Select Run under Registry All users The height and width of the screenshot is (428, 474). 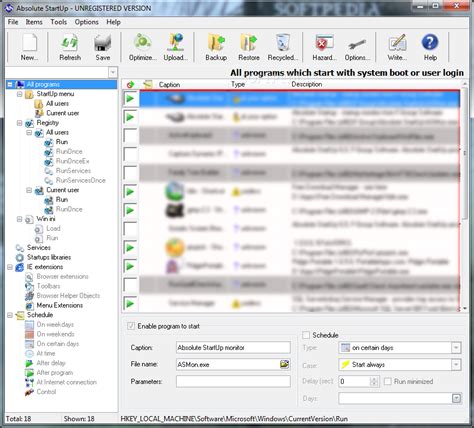tap(62, 142)
